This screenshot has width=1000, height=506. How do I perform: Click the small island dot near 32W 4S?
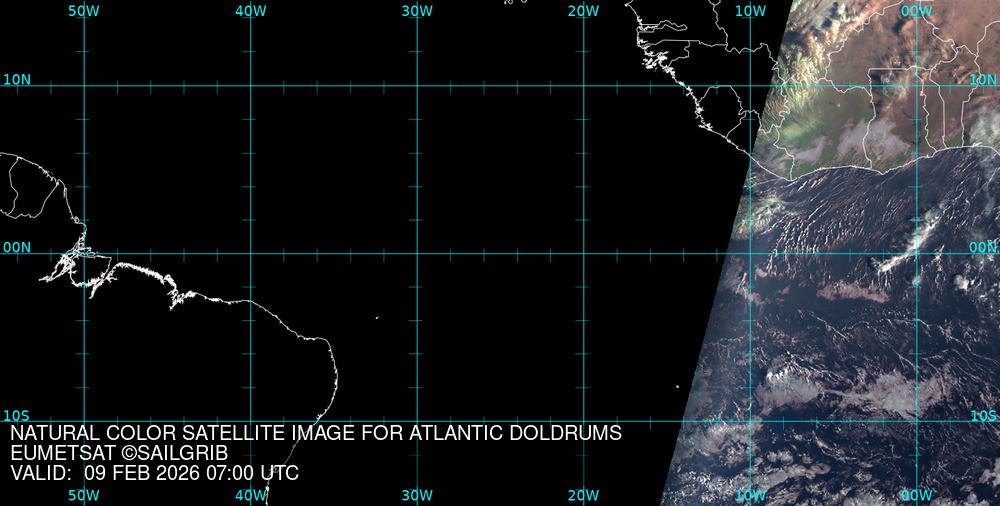point(377,318)
